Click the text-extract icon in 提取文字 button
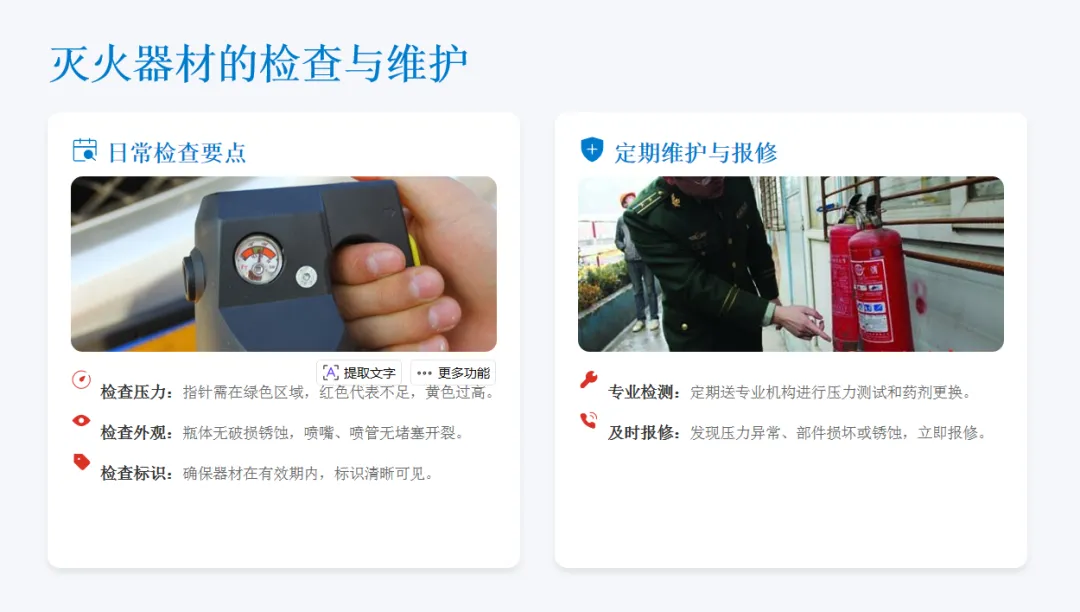The height and width of the screenshot is (612, 1080). point(331,372)
